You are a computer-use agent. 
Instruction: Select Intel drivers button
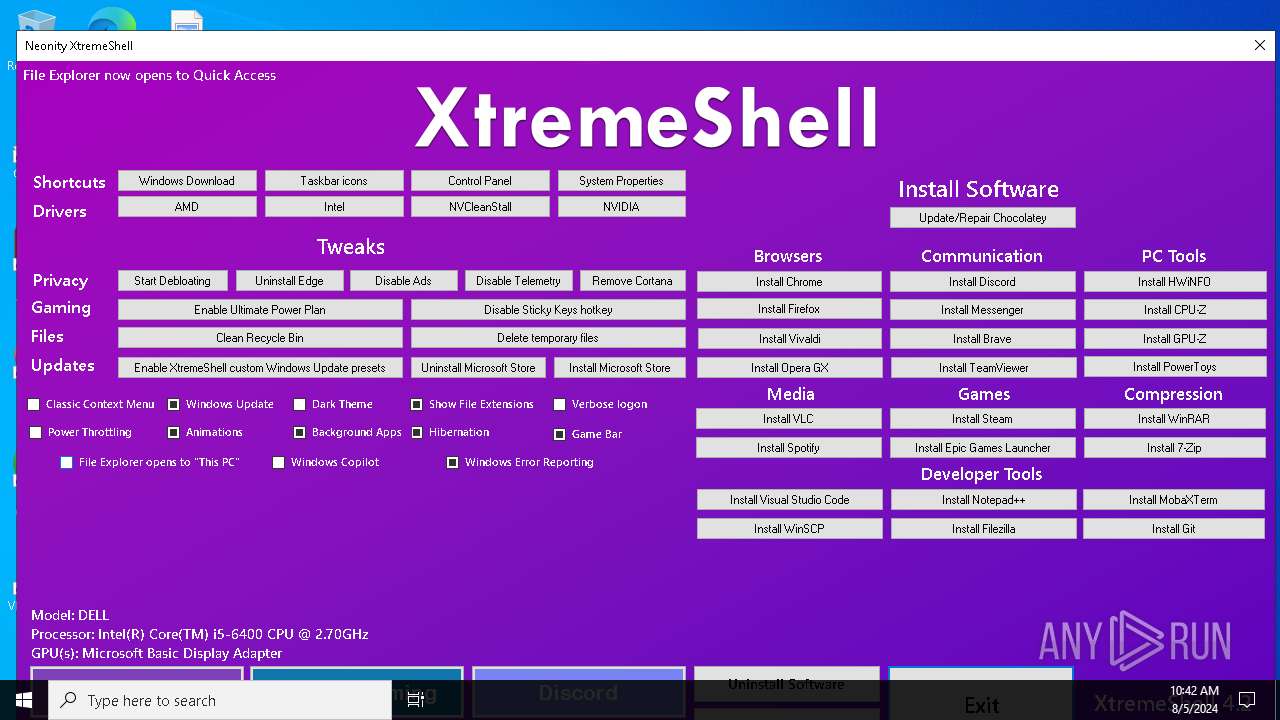click(334, 207)
